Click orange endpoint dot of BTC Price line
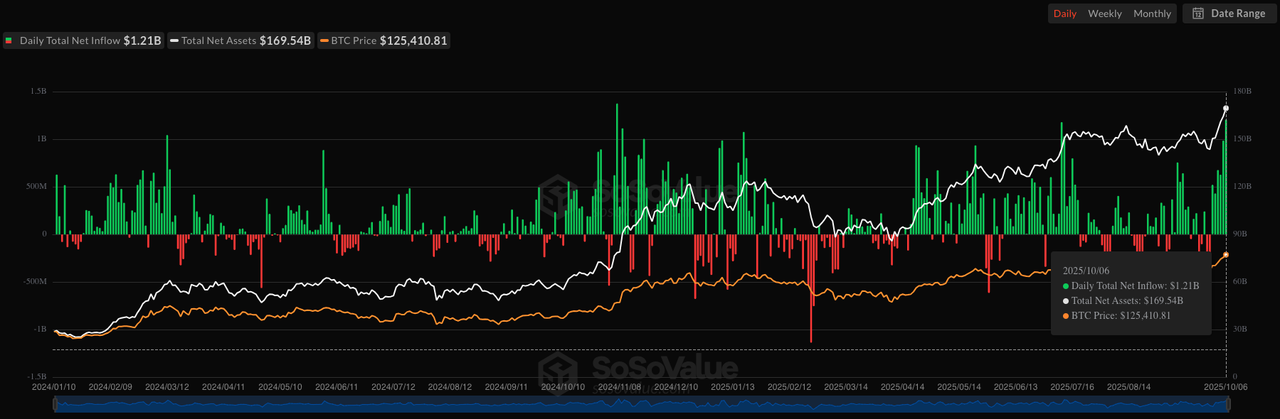Viewport: 1280px width, 419px height. click(x=1226, y=255)
